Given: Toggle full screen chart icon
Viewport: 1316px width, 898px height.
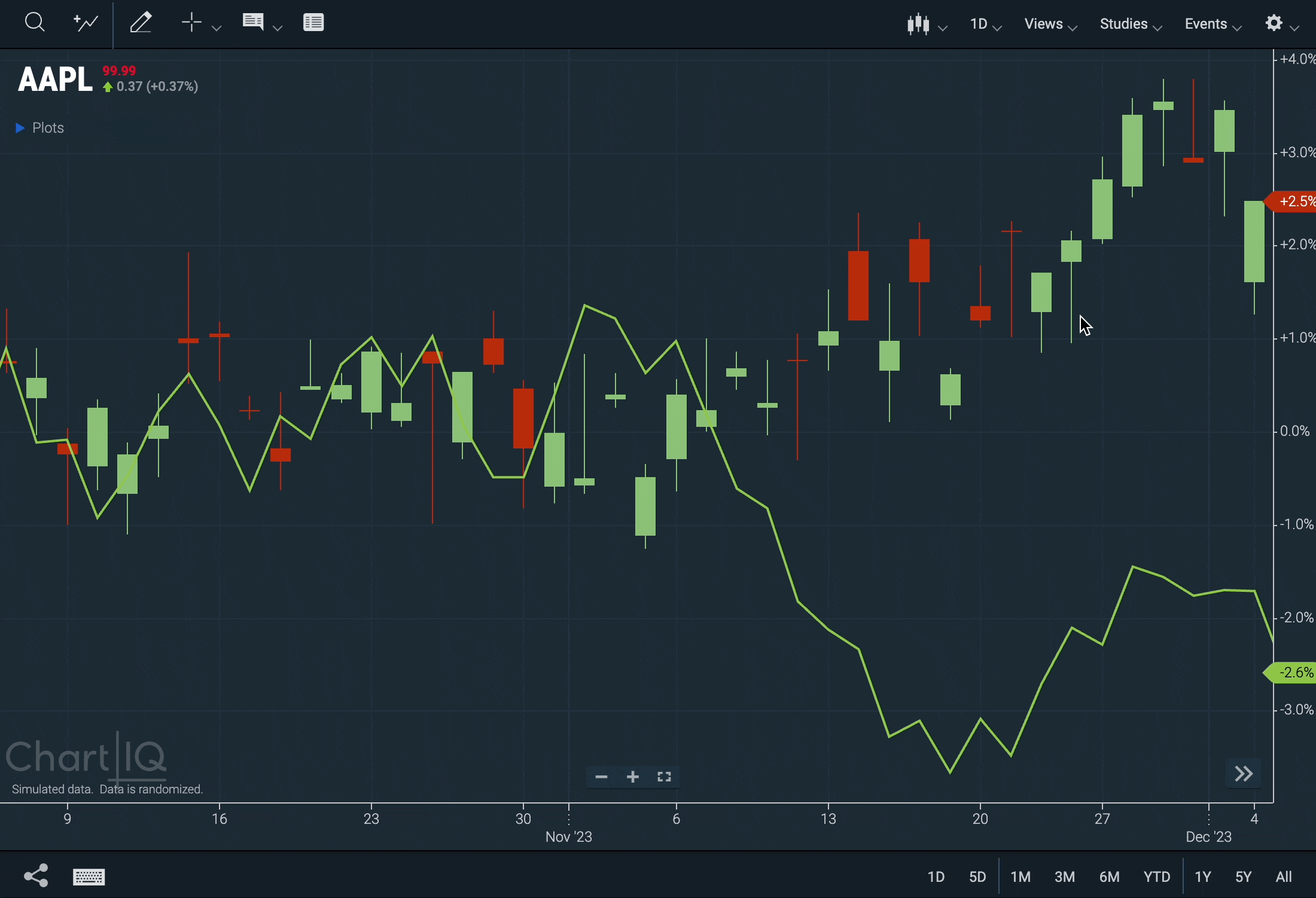Looking at the screenshot, I should 664,777.
